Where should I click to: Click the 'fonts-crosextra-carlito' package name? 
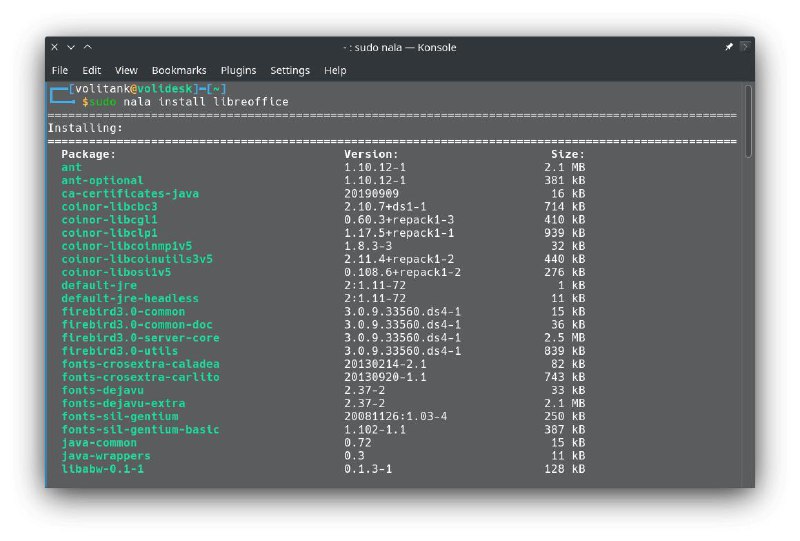pyautogui.click(x=140, y=377)
